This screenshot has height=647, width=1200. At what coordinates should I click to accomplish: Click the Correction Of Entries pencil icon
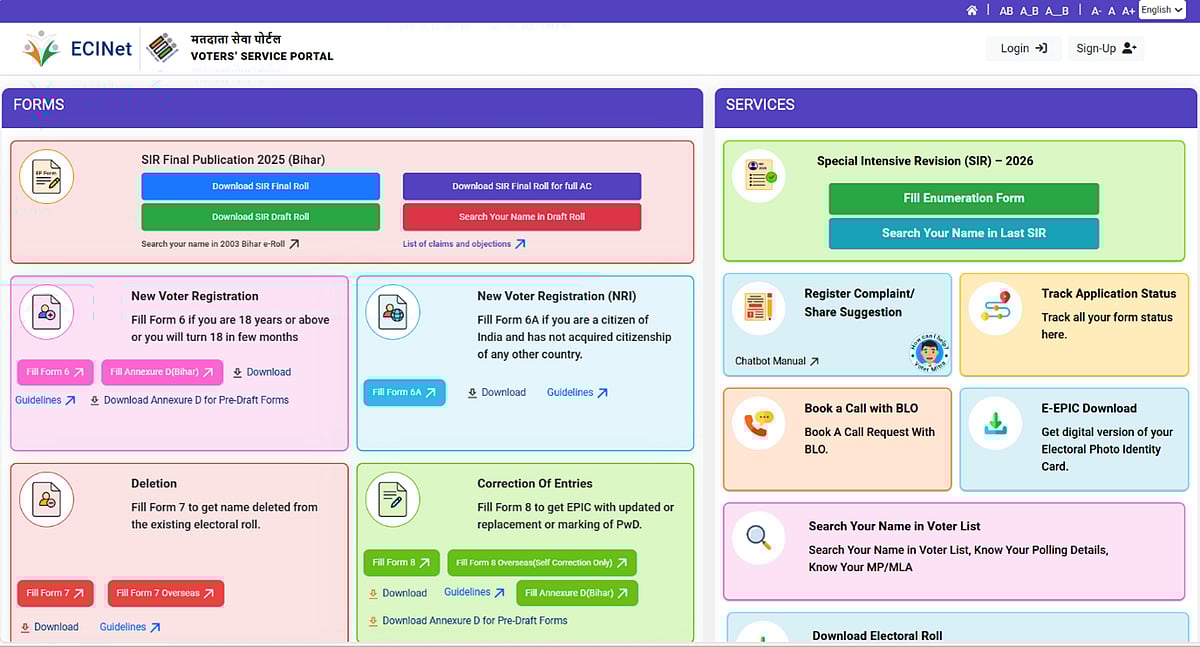point(392,499)
